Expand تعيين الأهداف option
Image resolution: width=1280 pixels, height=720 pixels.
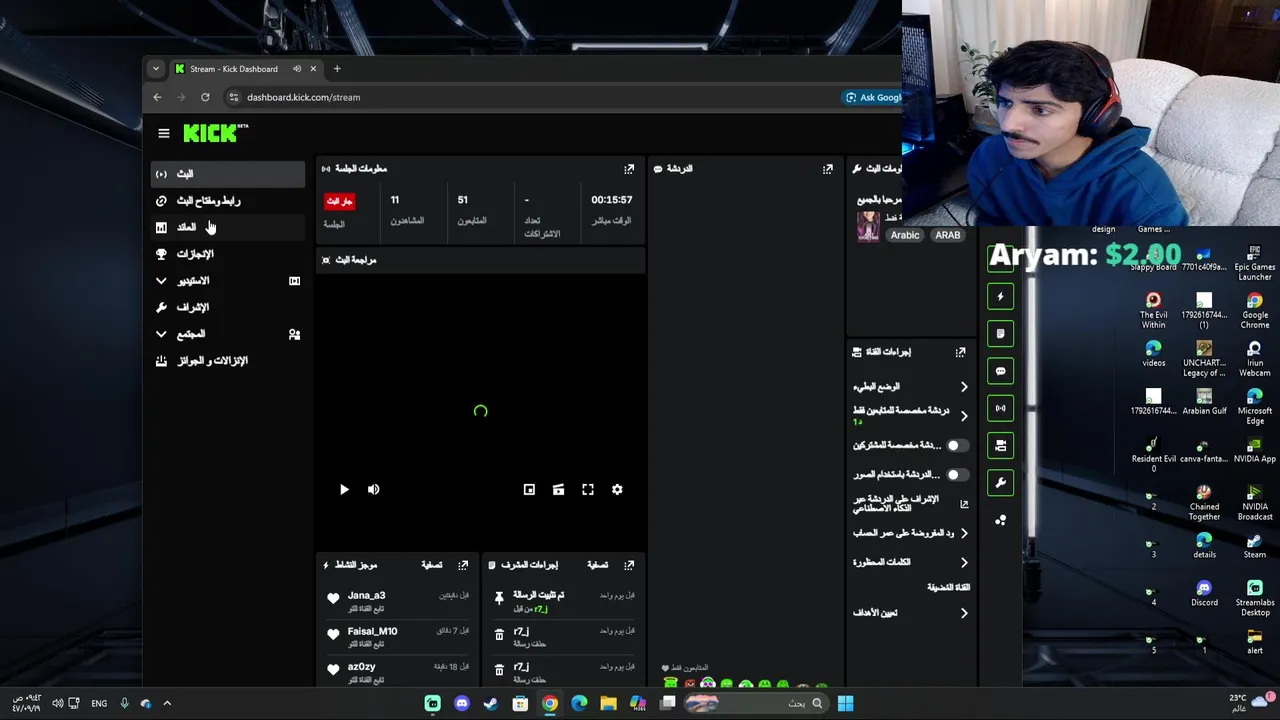964,613
